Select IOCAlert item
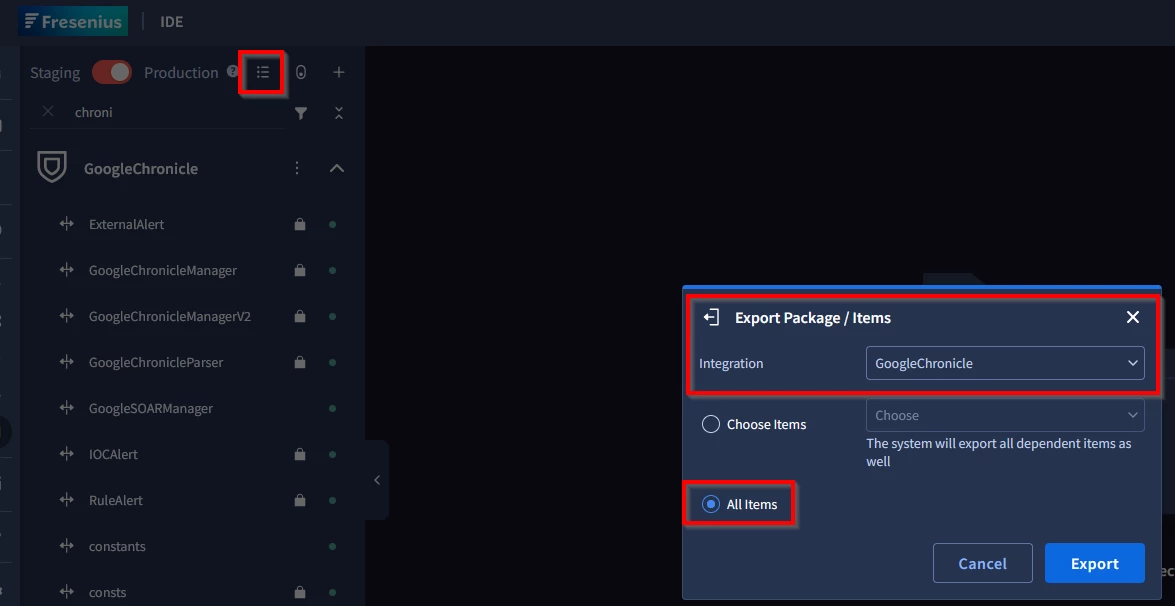Viewport: 1175px width, 606px height. [x=113, y=454]
